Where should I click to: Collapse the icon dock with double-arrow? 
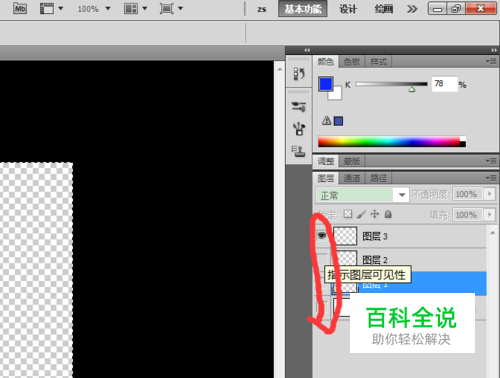(x=307, y=50)
